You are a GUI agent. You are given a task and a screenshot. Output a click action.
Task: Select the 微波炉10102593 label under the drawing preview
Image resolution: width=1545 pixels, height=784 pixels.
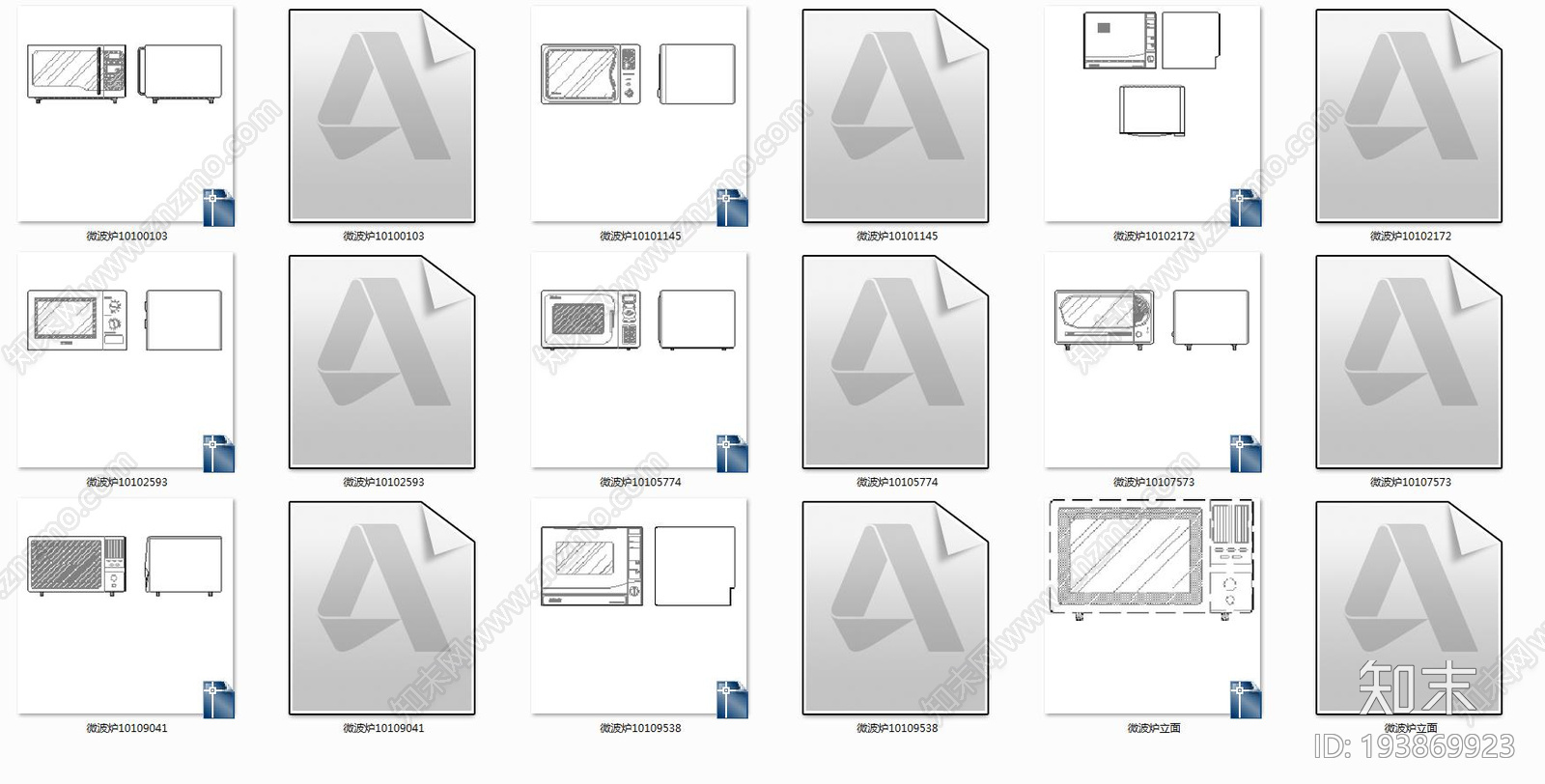pyautogui.click(x=126, y=482)
